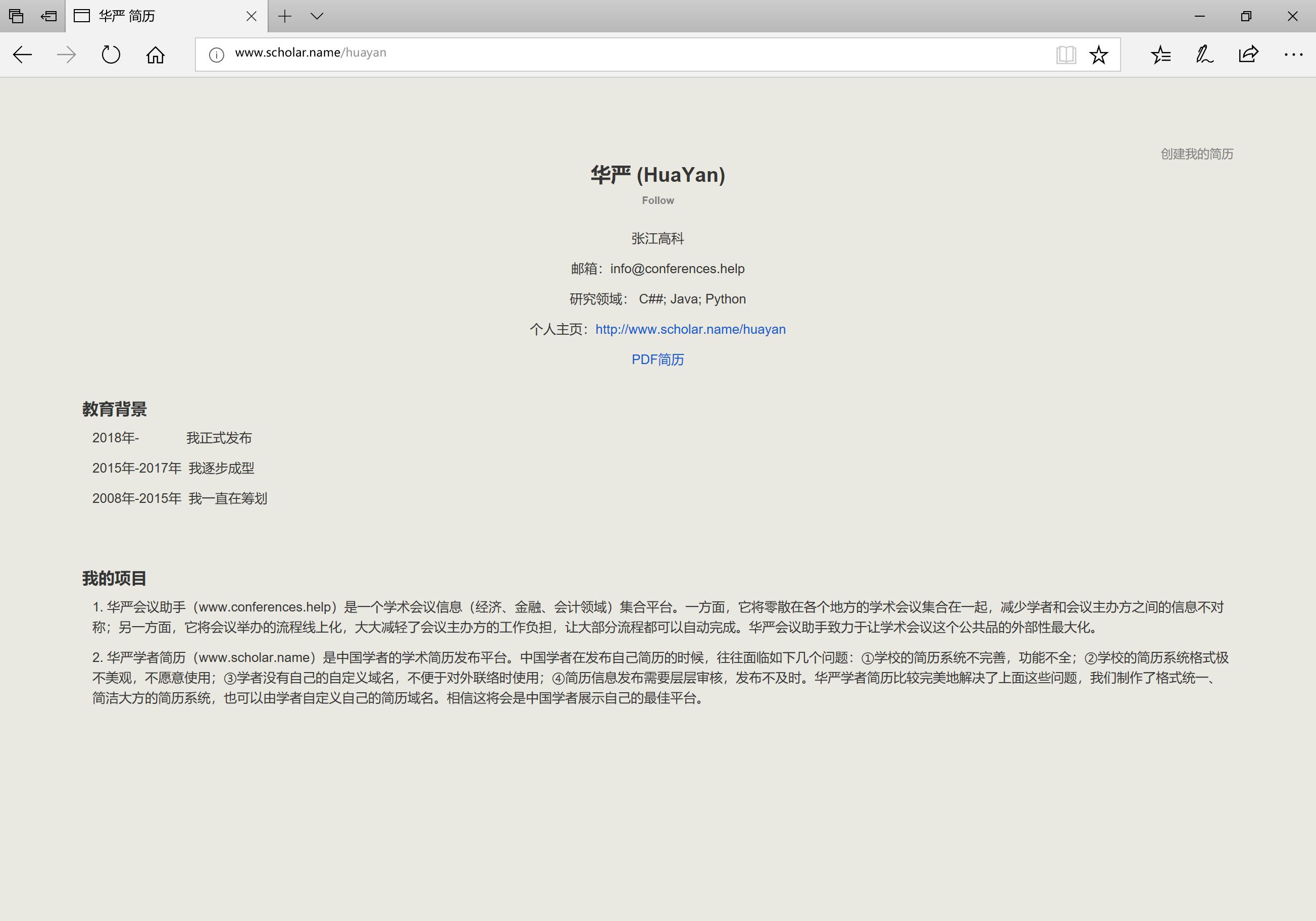Click the Follow button under the name
This screenshot has width=1316, height=921.
658,200
